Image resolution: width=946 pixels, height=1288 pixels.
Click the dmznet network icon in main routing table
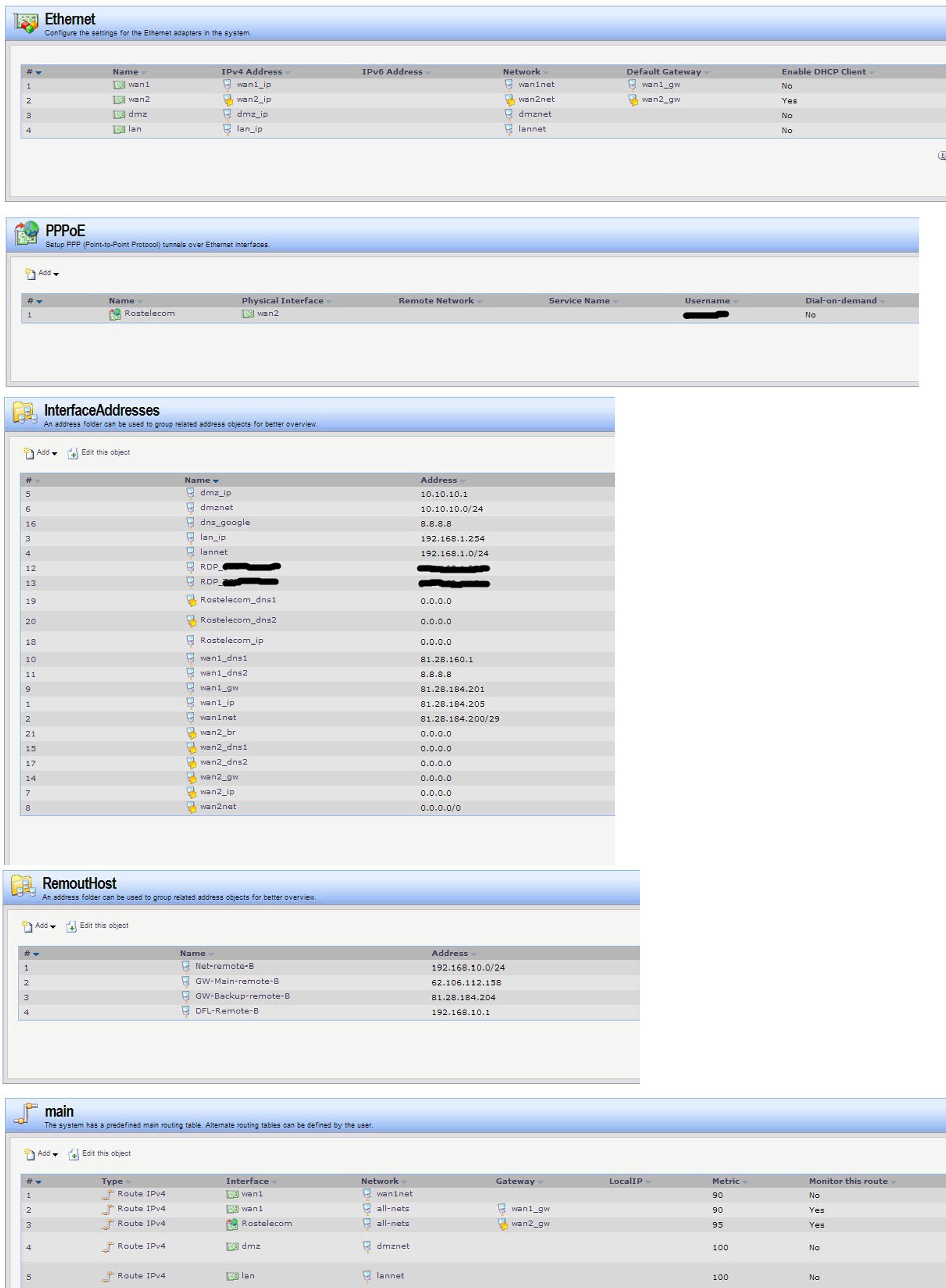(367, 1247)
